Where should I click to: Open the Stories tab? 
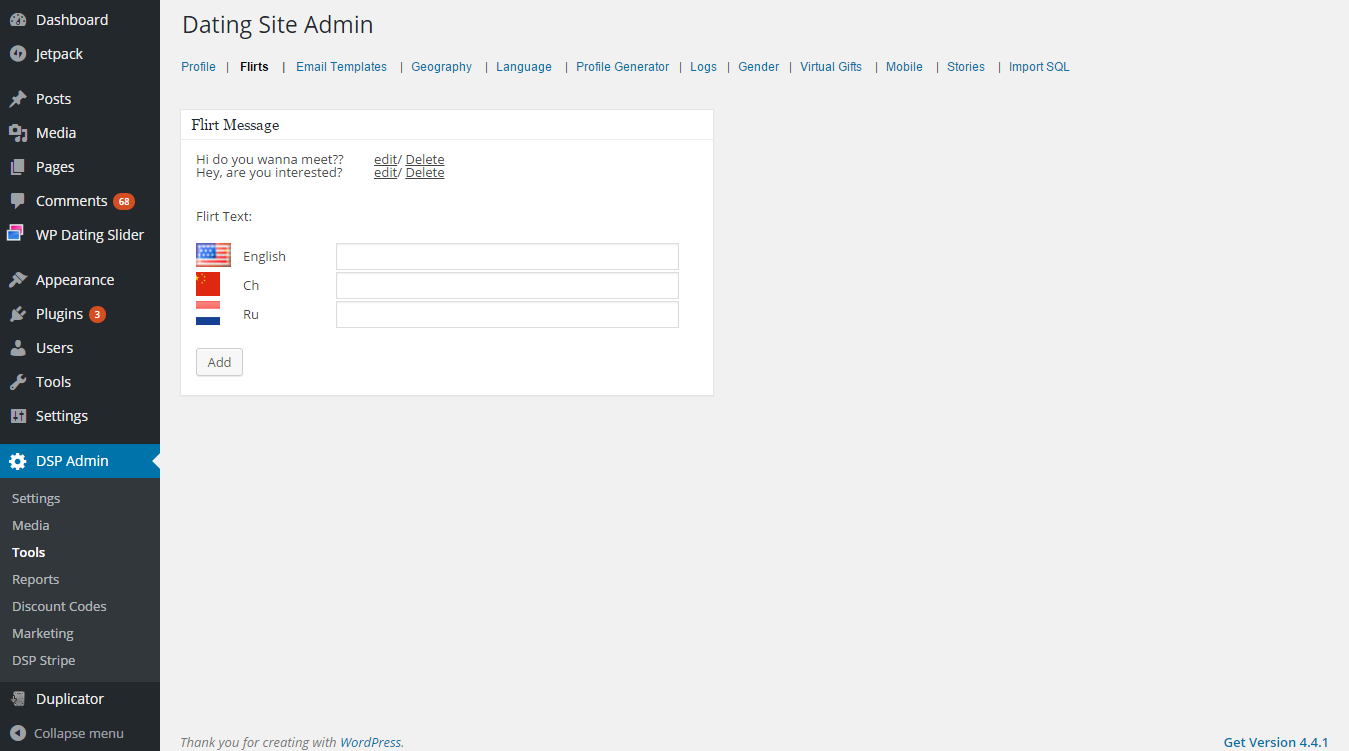966,67
